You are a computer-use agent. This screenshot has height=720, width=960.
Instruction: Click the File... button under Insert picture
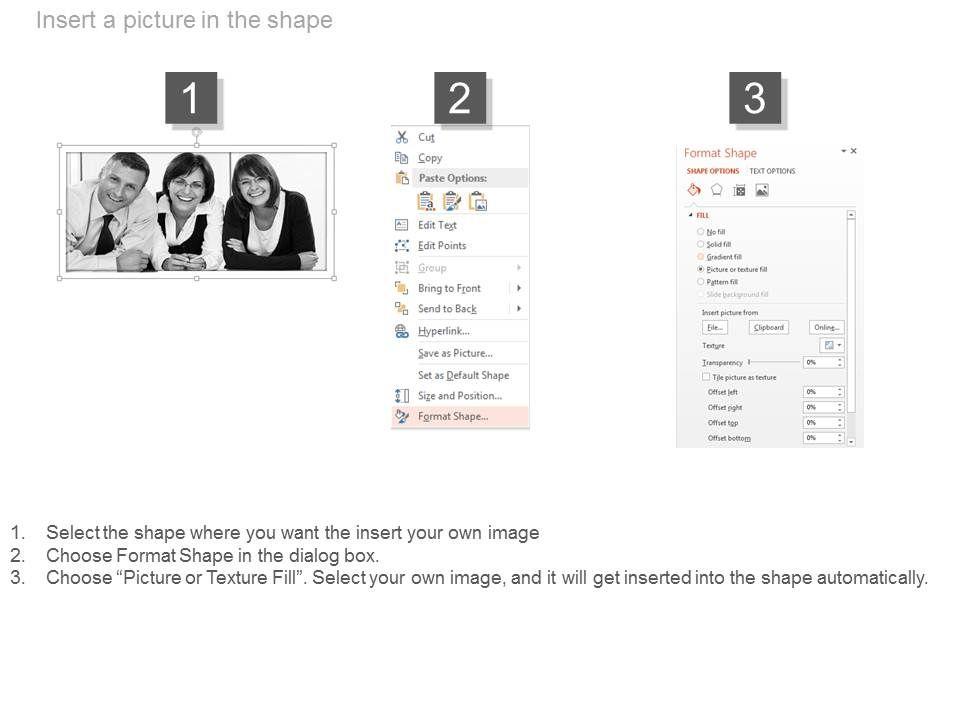click(x=714, y=328)
